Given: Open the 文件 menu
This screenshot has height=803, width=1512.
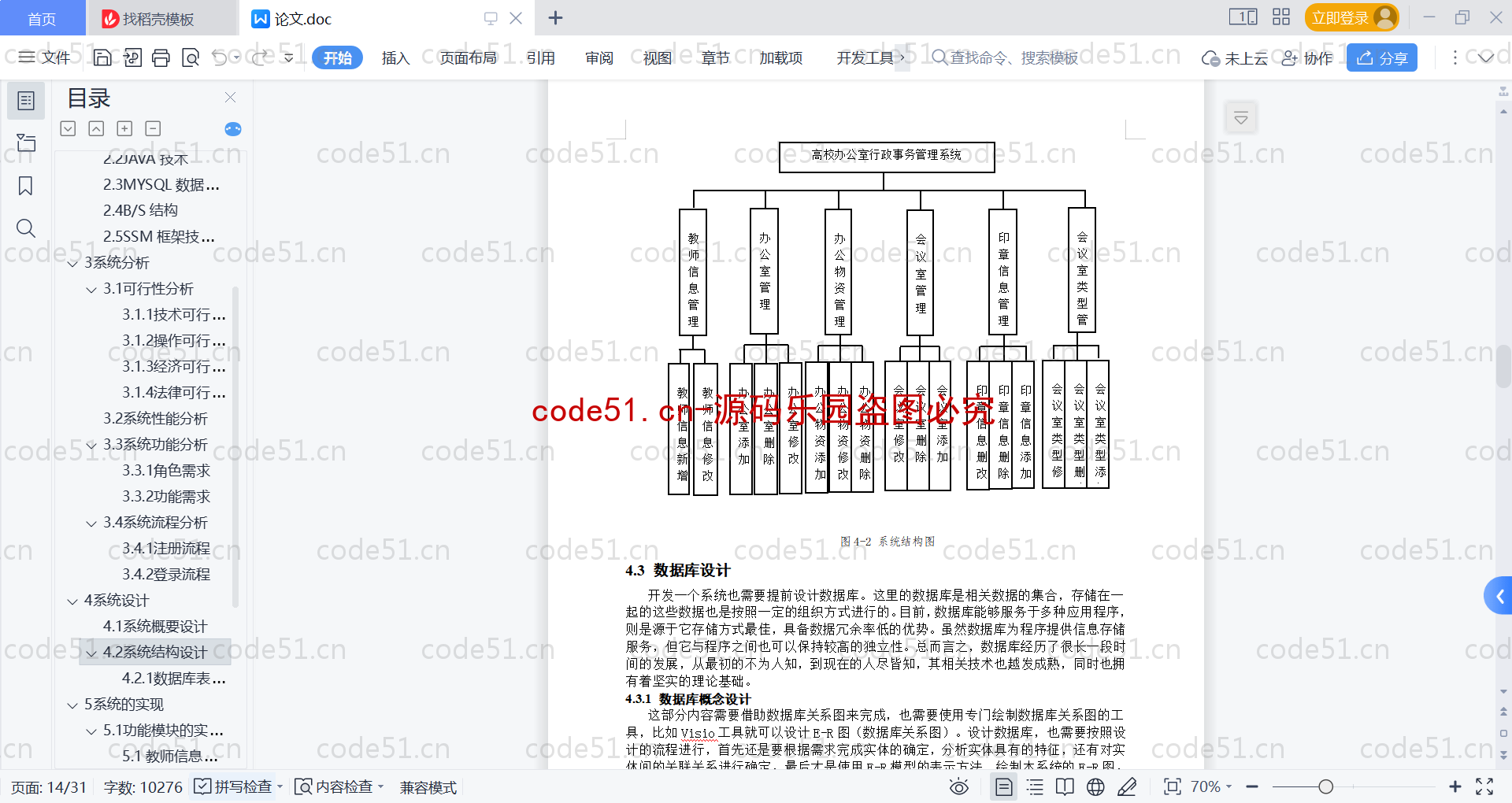Looking at the screenshot, I should (45, 57).
